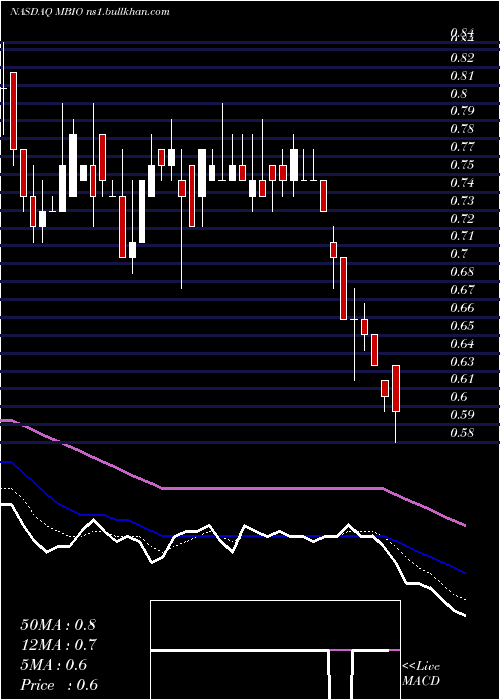Click the 12MA : 0.7 reading
Image resolution: width=500 pixels, height=700 pixels.
58,645
